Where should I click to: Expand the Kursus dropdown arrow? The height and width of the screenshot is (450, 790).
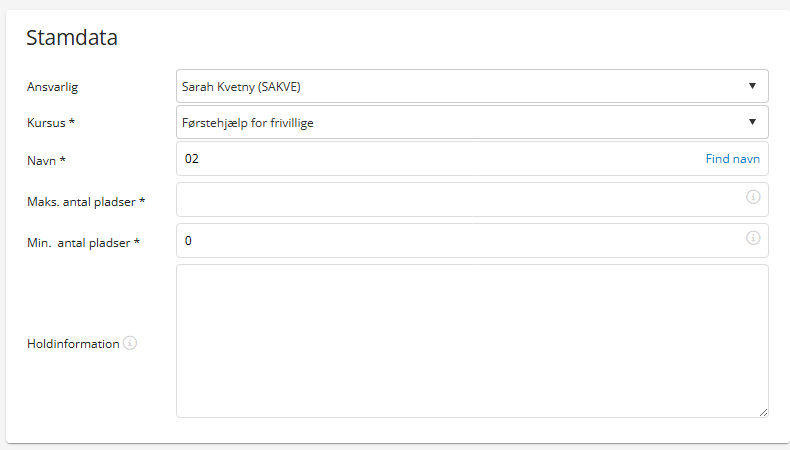[752, 122]
